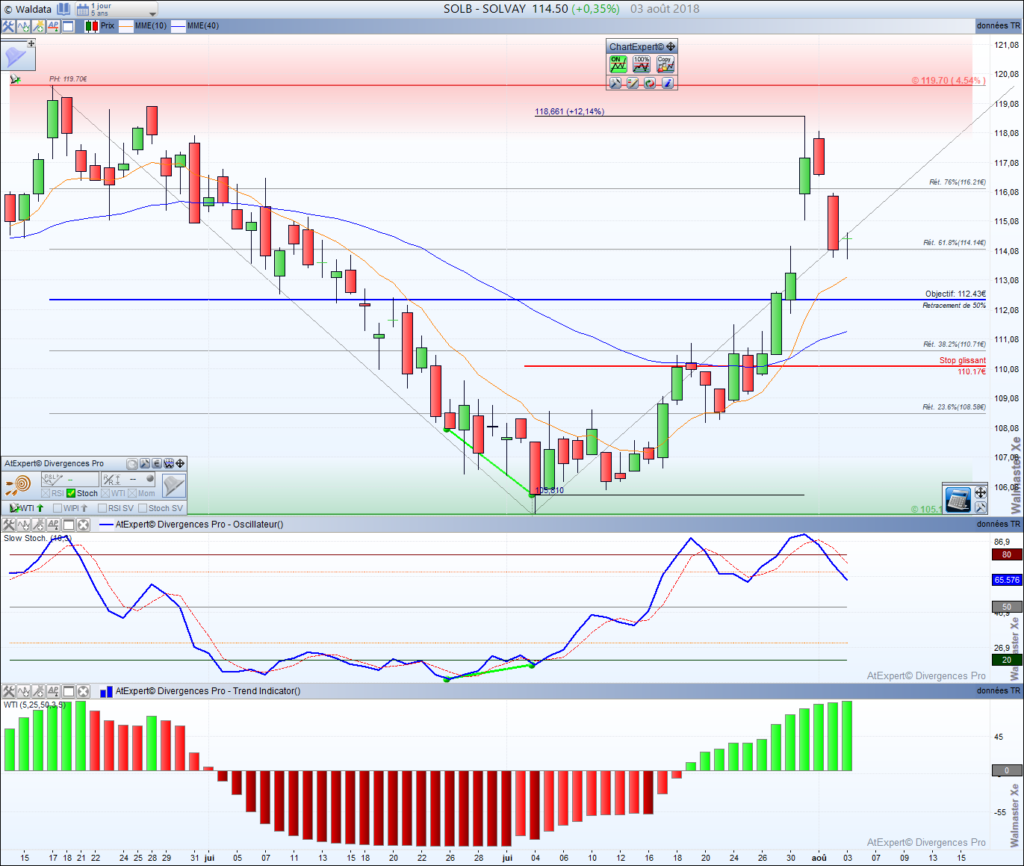The image size is (1024, 866).
Task: Toggle the WTI up-arrow option
Action: coord(26,508)
